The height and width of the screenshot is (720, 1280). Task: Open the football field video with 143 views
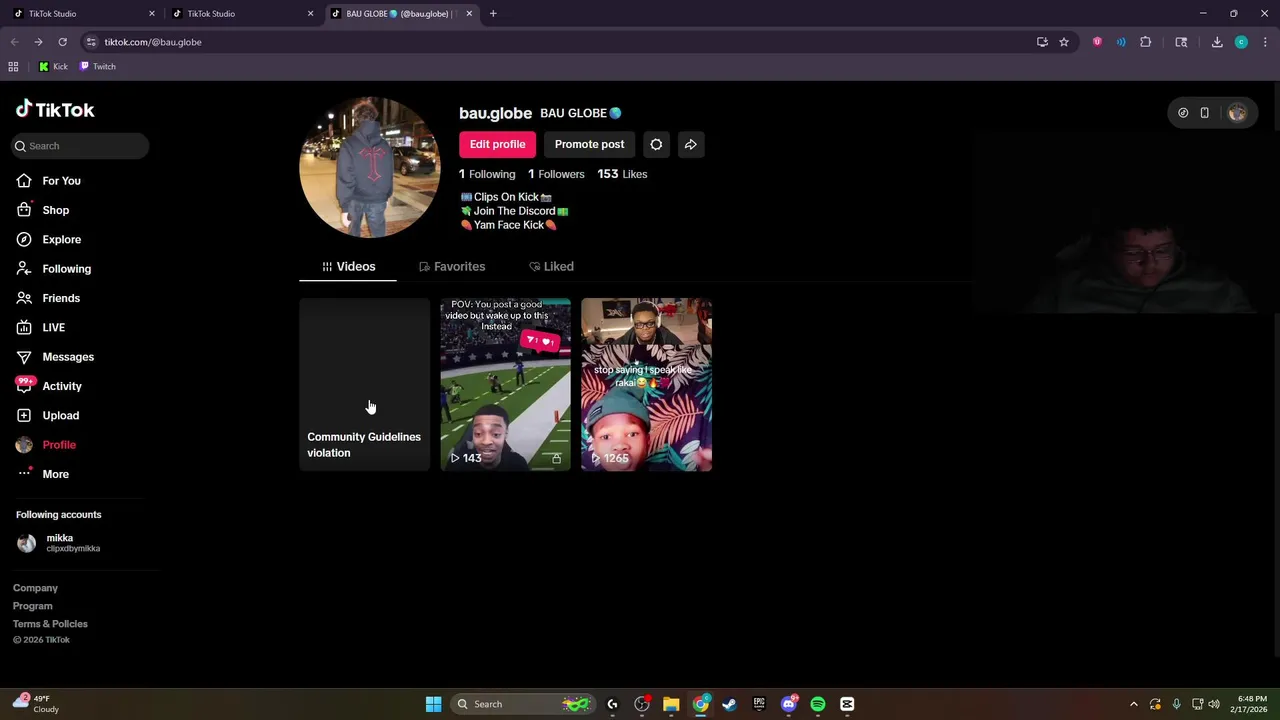(506, 384)
